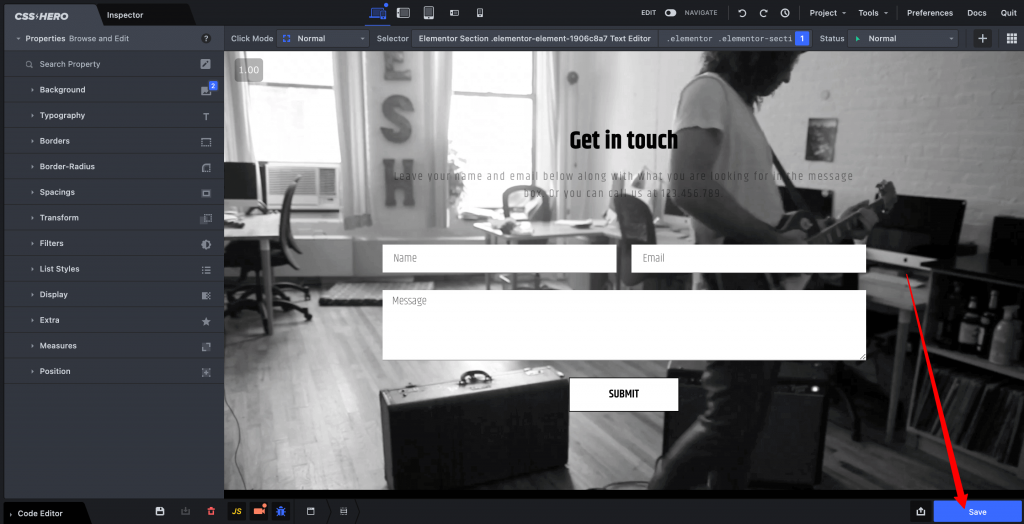Image resolution: width=1024 pixels, height=524 pixels.
Task: Click the blue Save button
Action: 977,512
